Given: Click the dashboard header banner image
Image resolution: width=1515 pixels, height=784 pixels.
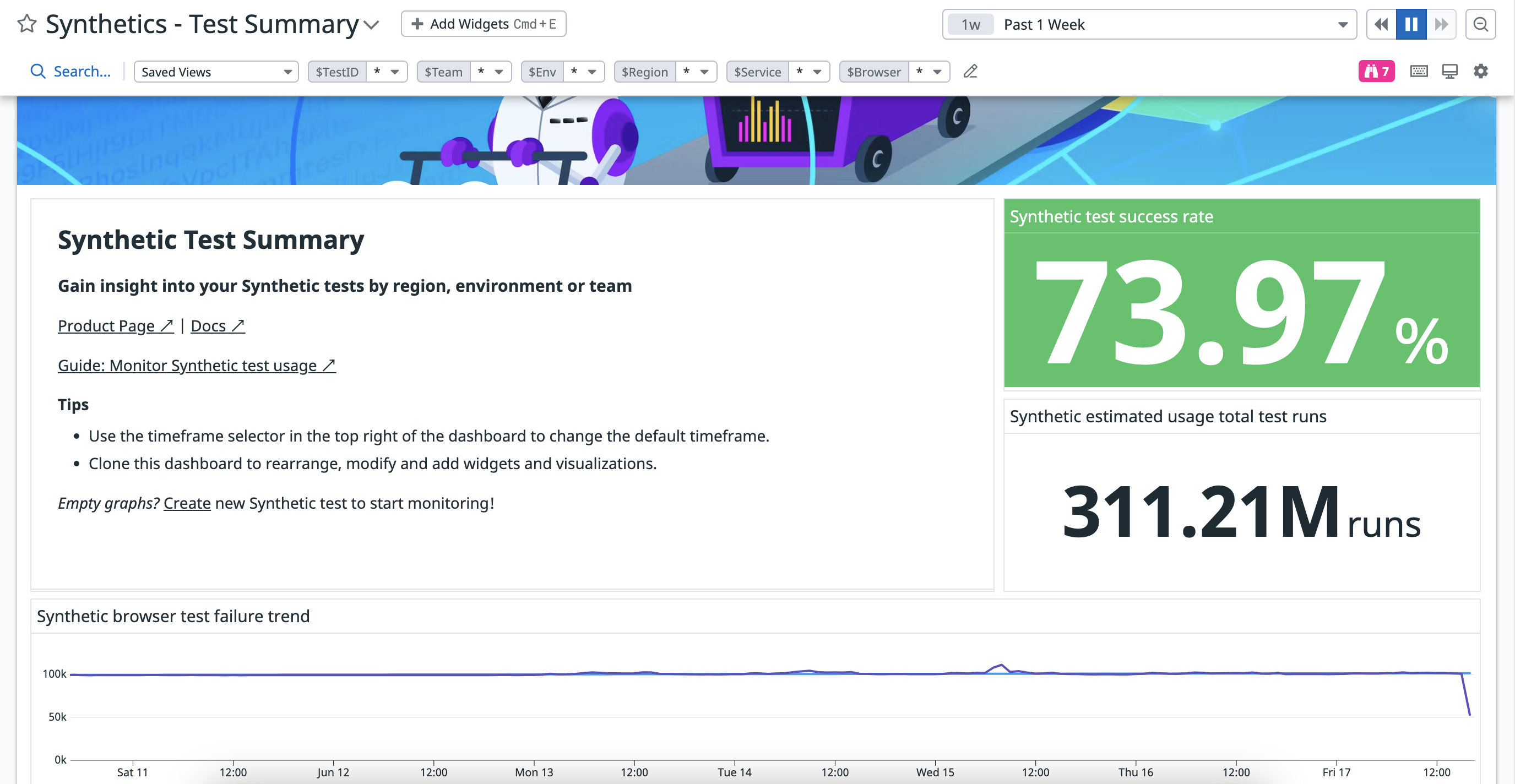Looking at the screenshot, I should pos(756,140).
